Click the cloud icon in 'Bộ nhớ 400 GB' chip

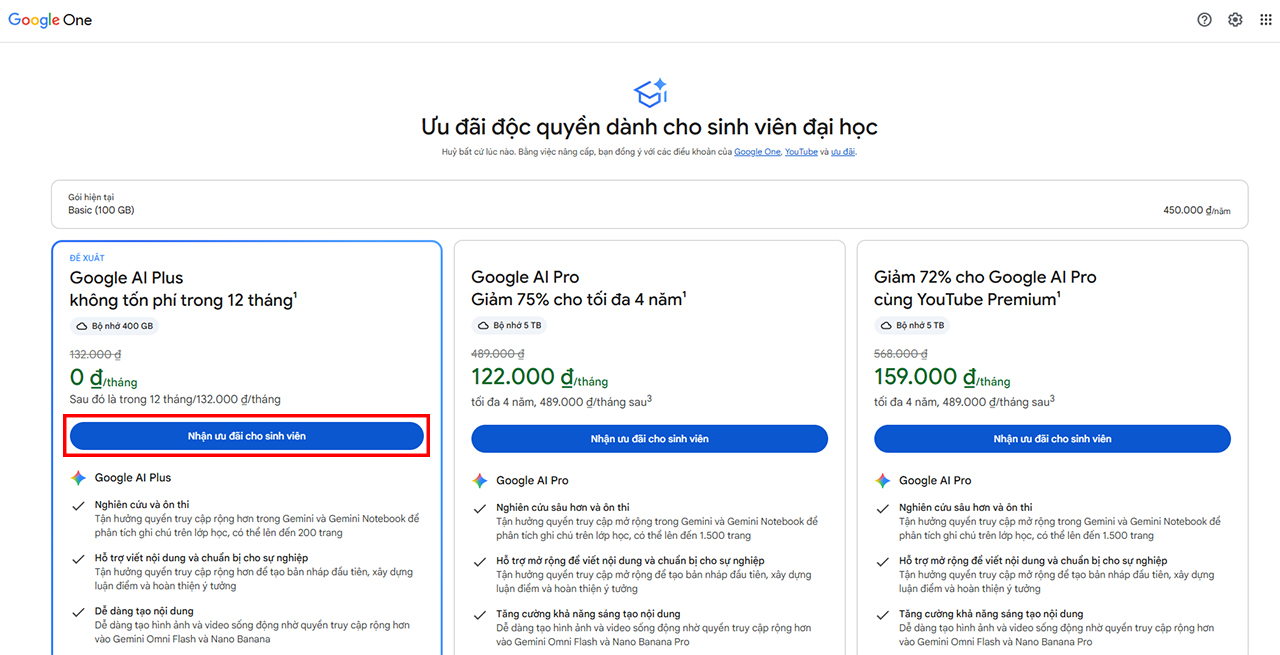point(82,326)
